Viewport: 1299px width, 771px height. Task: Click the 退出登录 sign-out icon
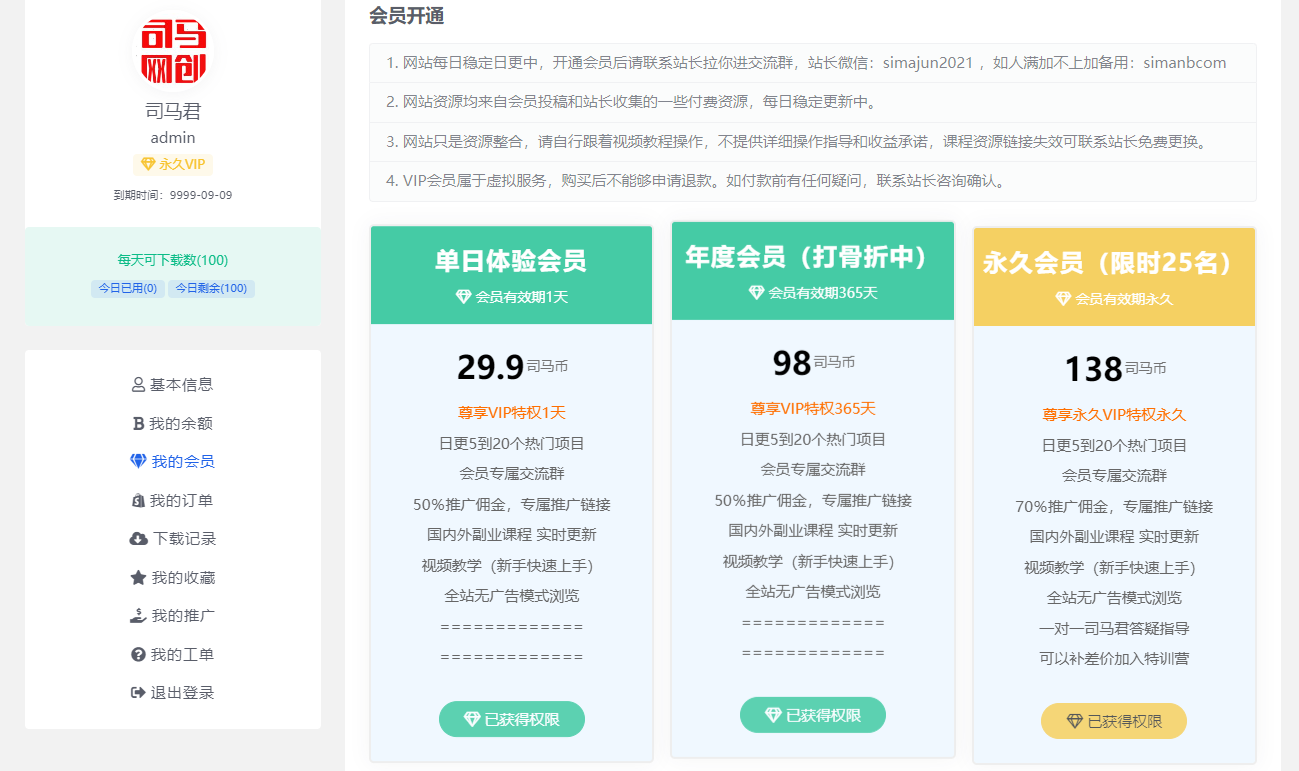click(x=138, y=693)
